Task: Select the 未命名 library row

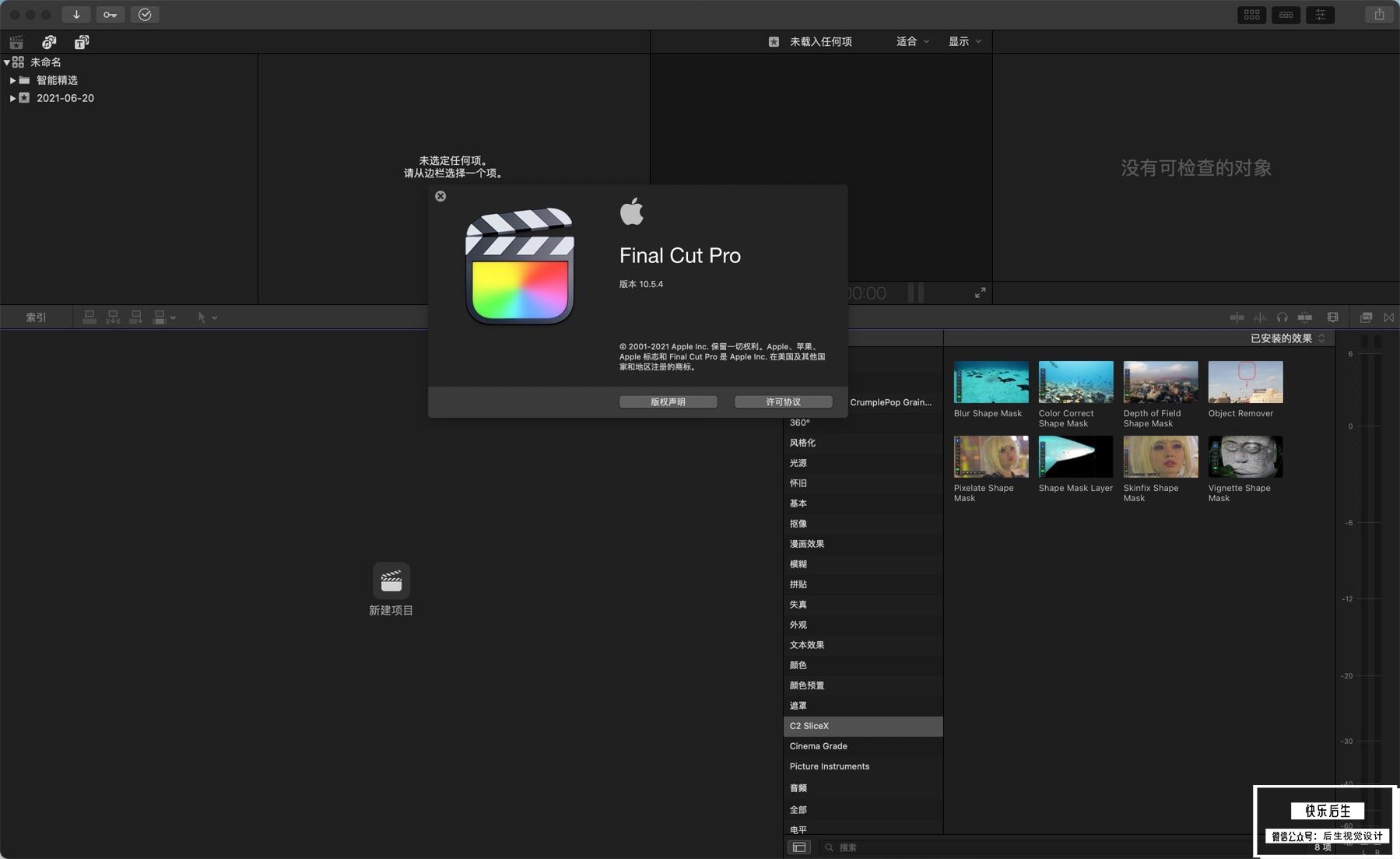Action: 128,62
